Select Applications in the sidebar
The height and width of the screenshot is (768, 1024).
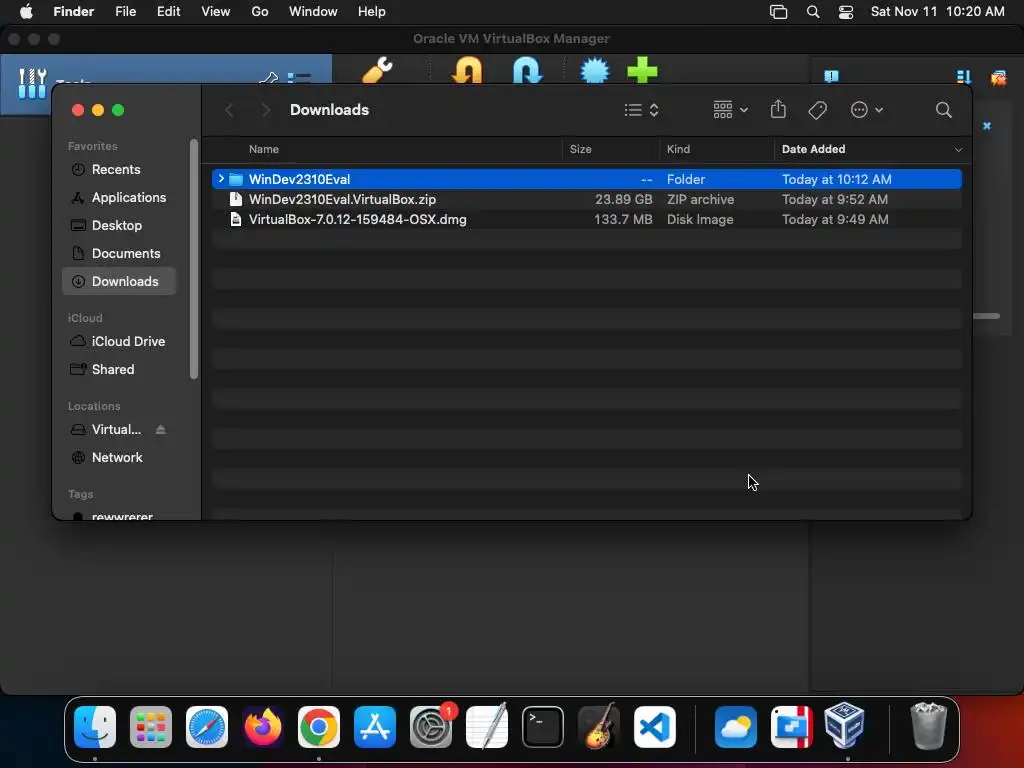pos(118,198)
